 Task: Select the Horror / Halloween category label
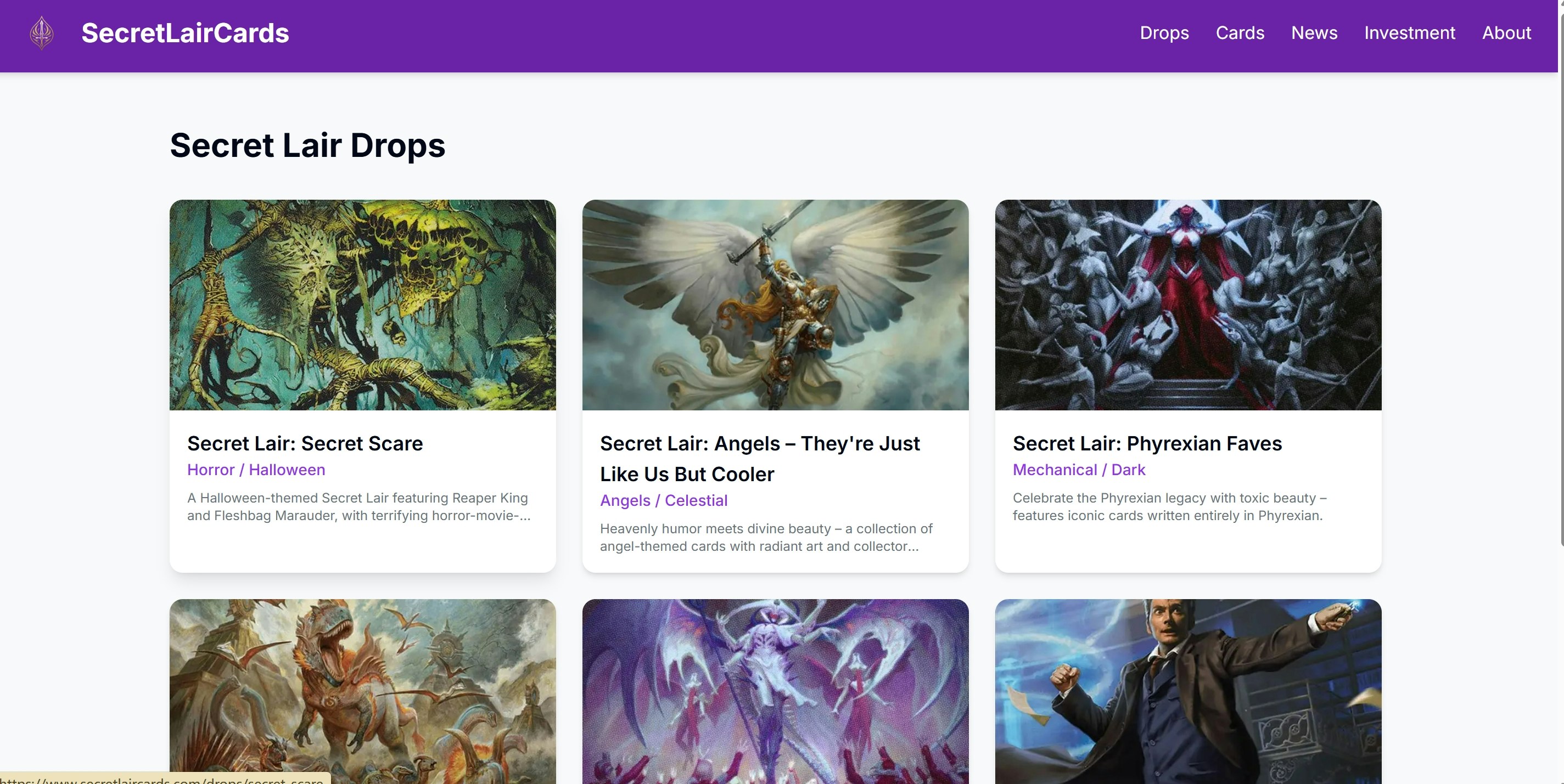coord(256,470)
